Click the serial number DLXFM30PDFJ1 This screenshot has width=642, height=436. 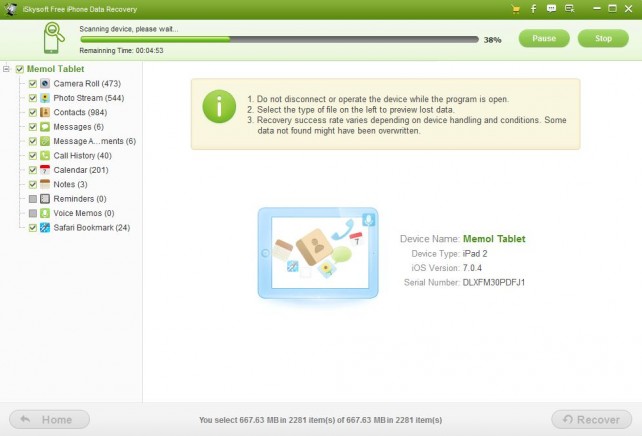tap(494, 282)
